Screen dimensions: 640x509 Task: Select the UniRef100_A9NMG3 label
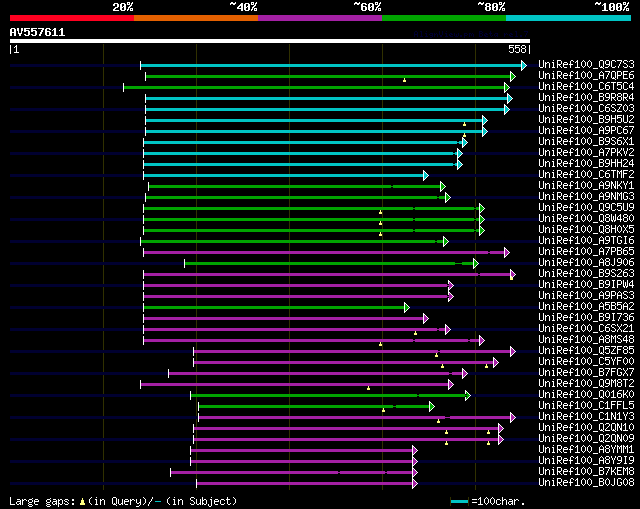(586, 197)
